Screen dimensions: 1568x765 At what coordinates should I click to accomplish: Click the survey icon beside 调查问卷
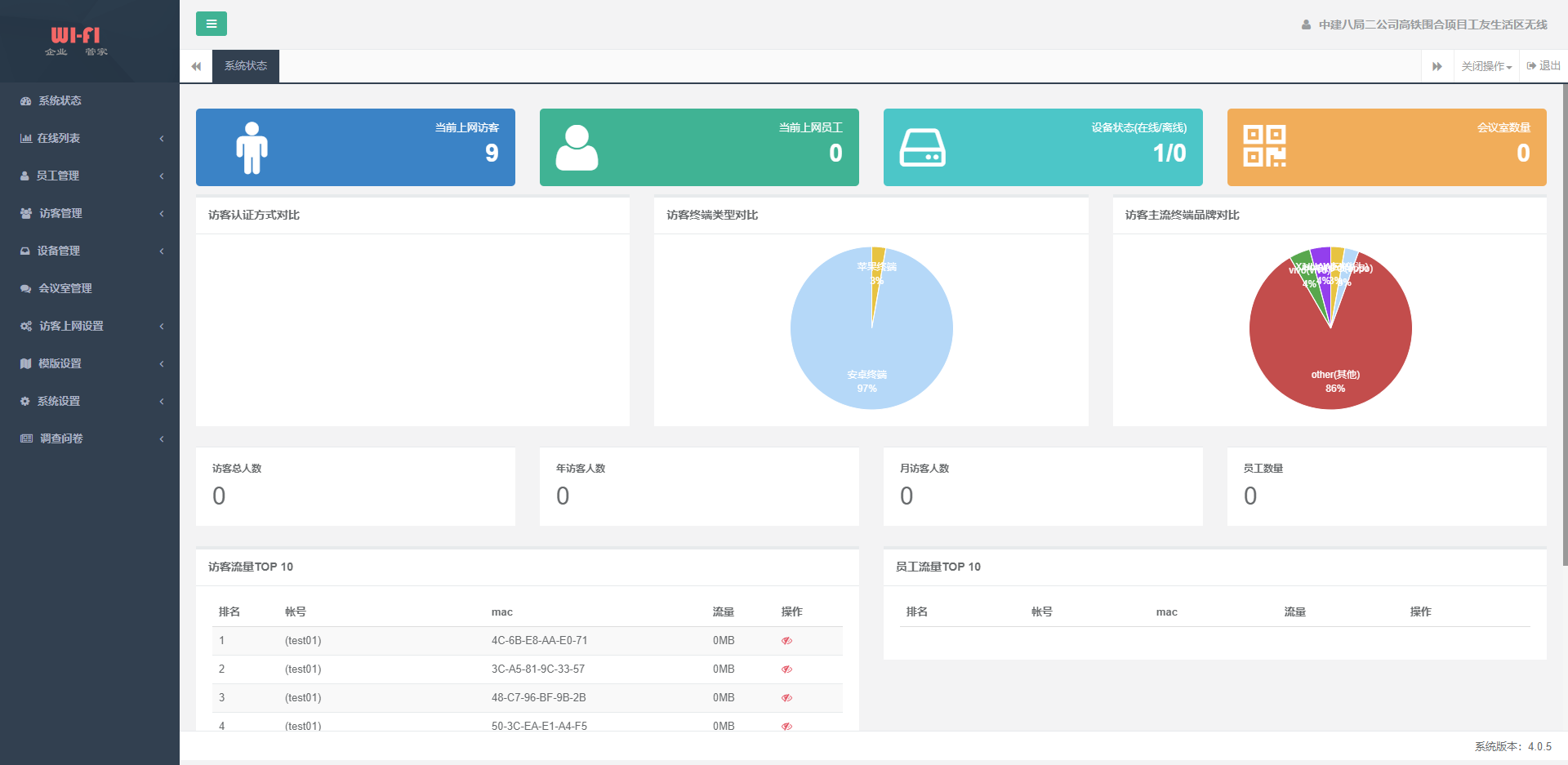click(26, 439)
